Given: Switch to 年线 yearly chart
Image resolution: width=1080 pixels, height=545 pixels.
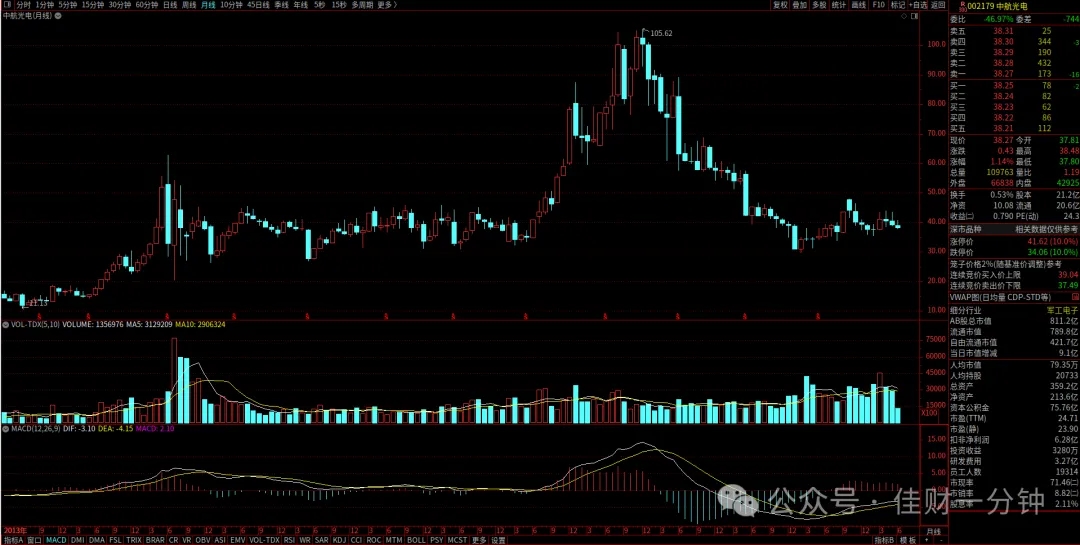Looking at the screenshot, I should tap(300, 5).
